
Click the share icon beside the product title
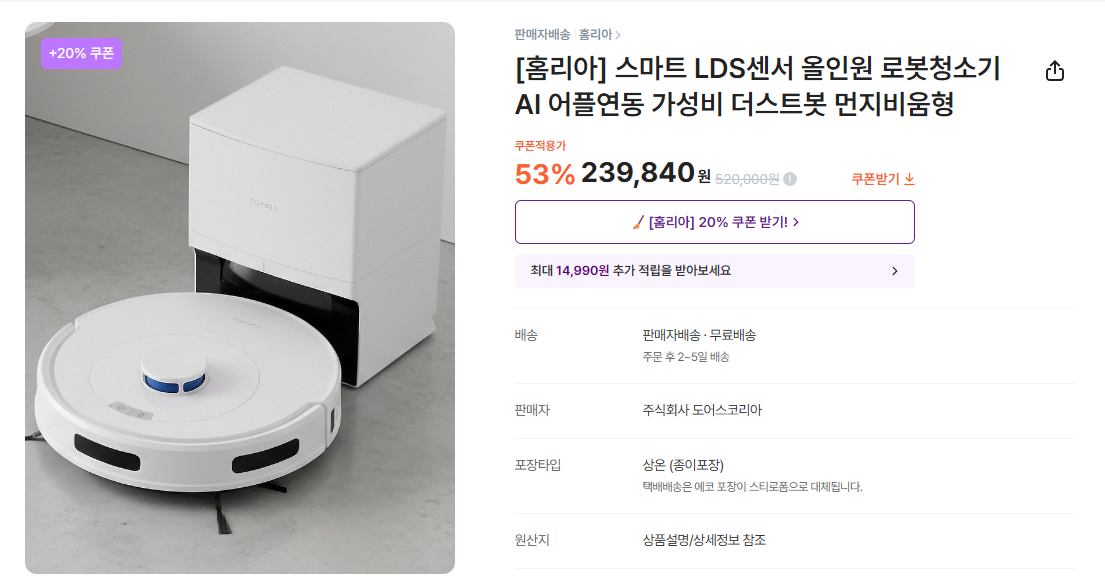tap(1055, 71)
